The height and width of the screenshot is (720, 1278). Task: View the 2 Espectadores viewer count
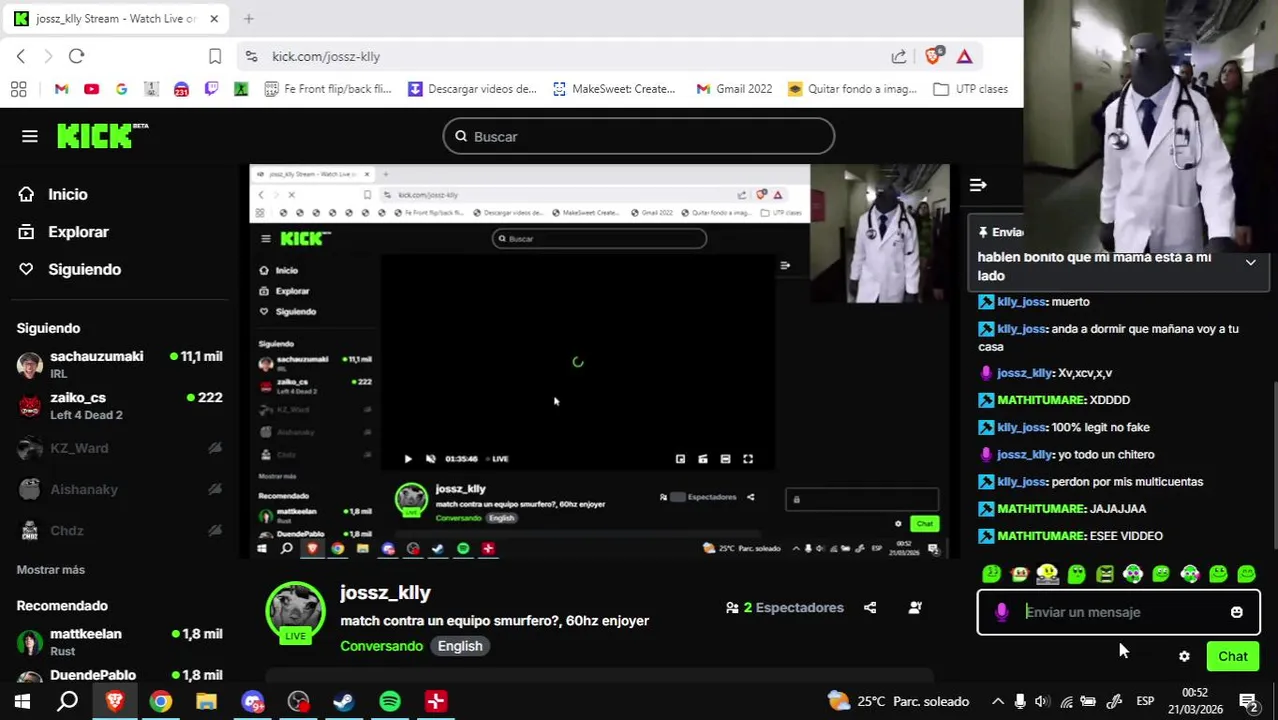click(x=785, y=607)
